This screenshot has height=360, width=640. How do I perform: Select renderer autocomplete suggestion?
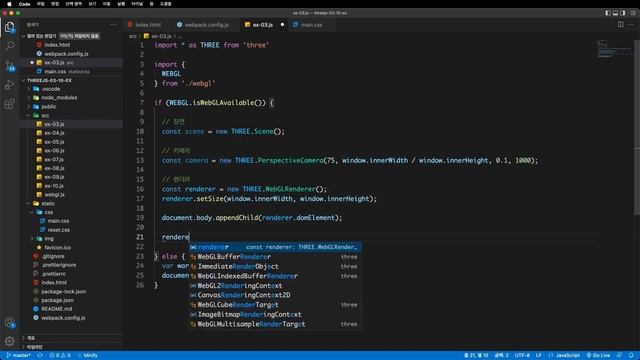pos(275,247)
